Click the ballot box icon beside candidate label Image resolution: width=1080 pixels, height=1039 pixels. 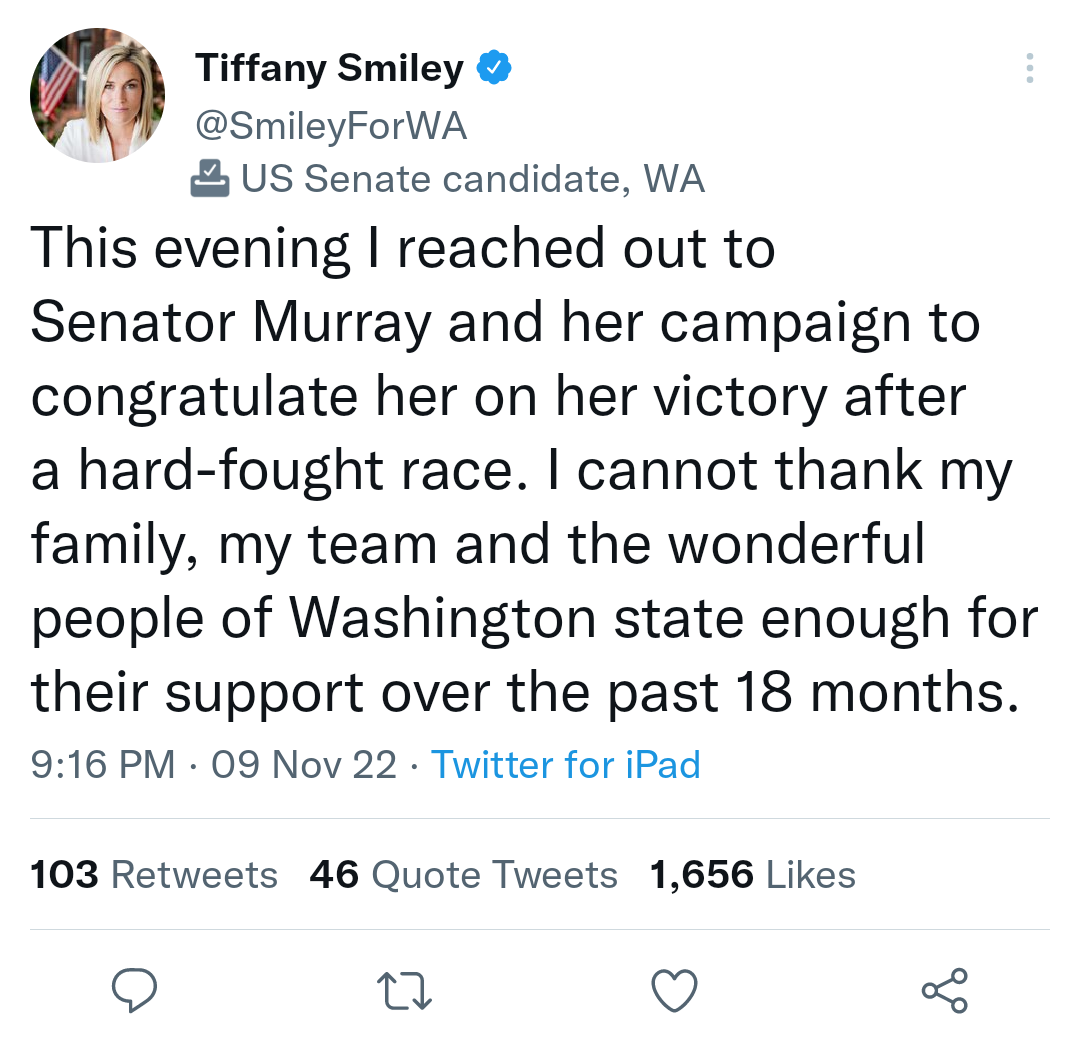pos(209,178)
